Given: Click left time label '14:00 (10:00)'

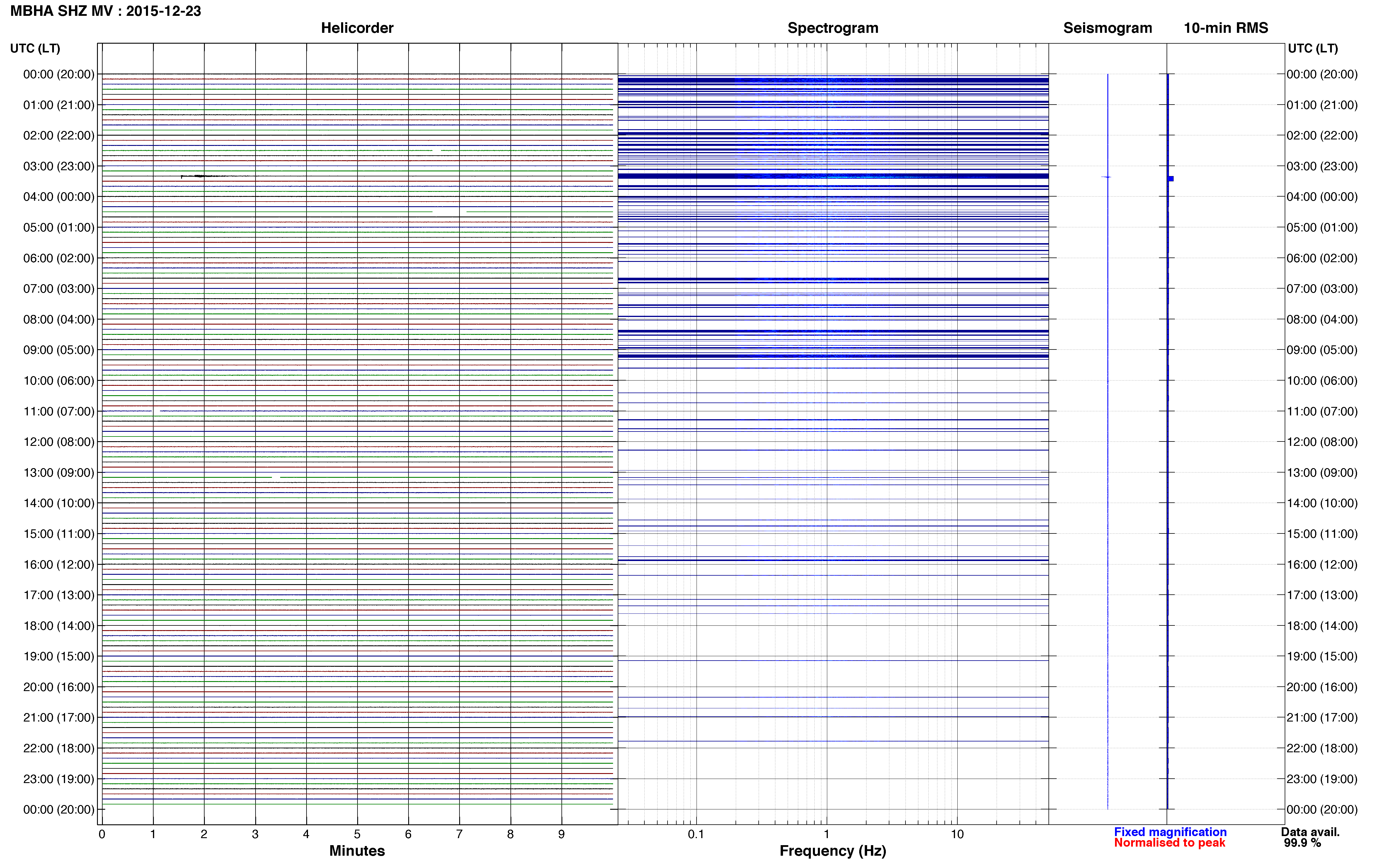Looking at the screenshot, I should [59, 503].
